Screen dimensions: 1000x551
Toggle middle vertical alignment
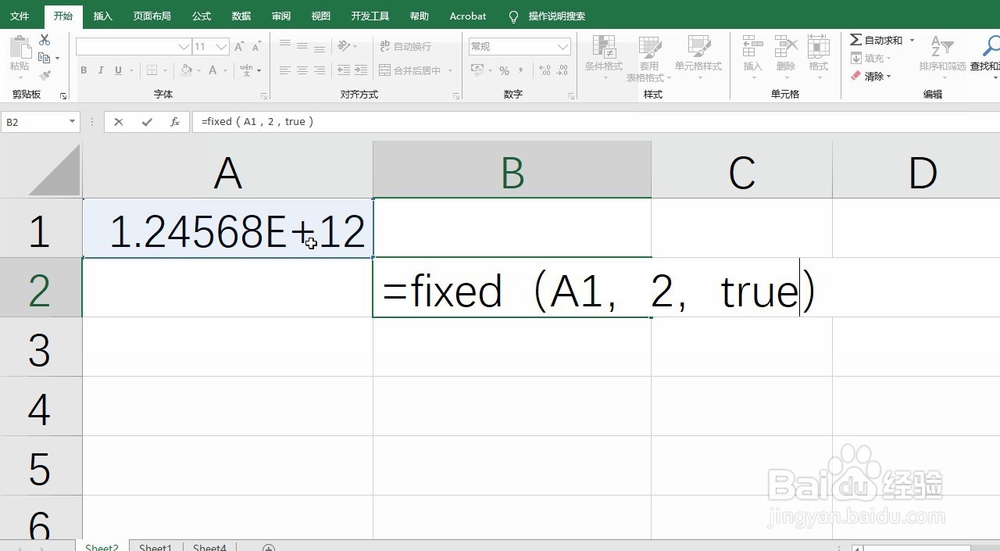pyautogui.click(x=302, y=46)
